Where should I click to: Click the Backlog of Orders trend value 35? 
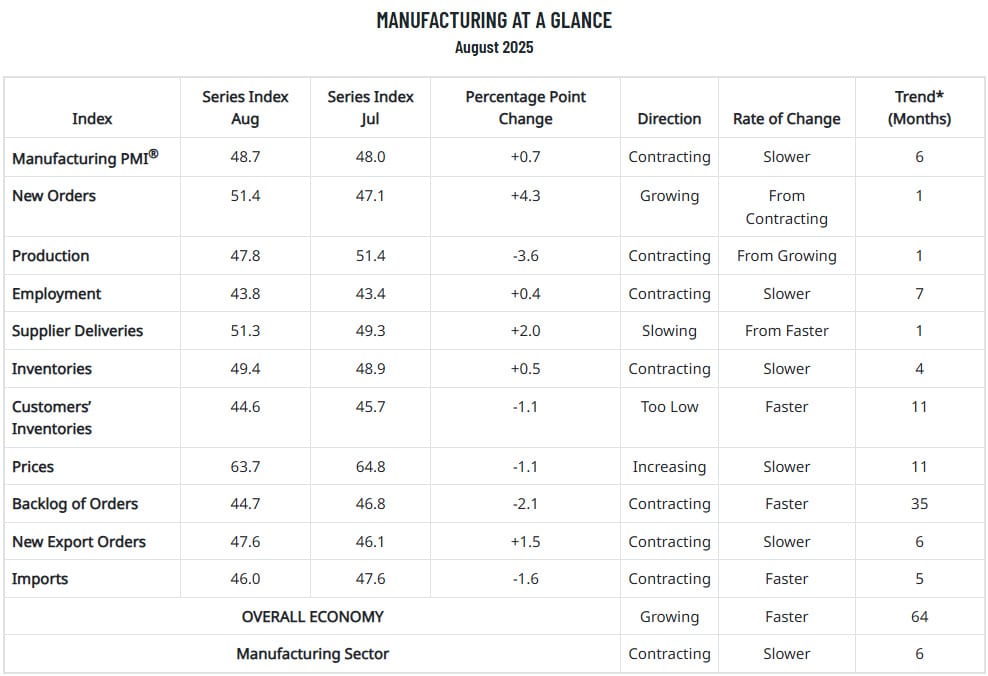(x=919, y=504)
